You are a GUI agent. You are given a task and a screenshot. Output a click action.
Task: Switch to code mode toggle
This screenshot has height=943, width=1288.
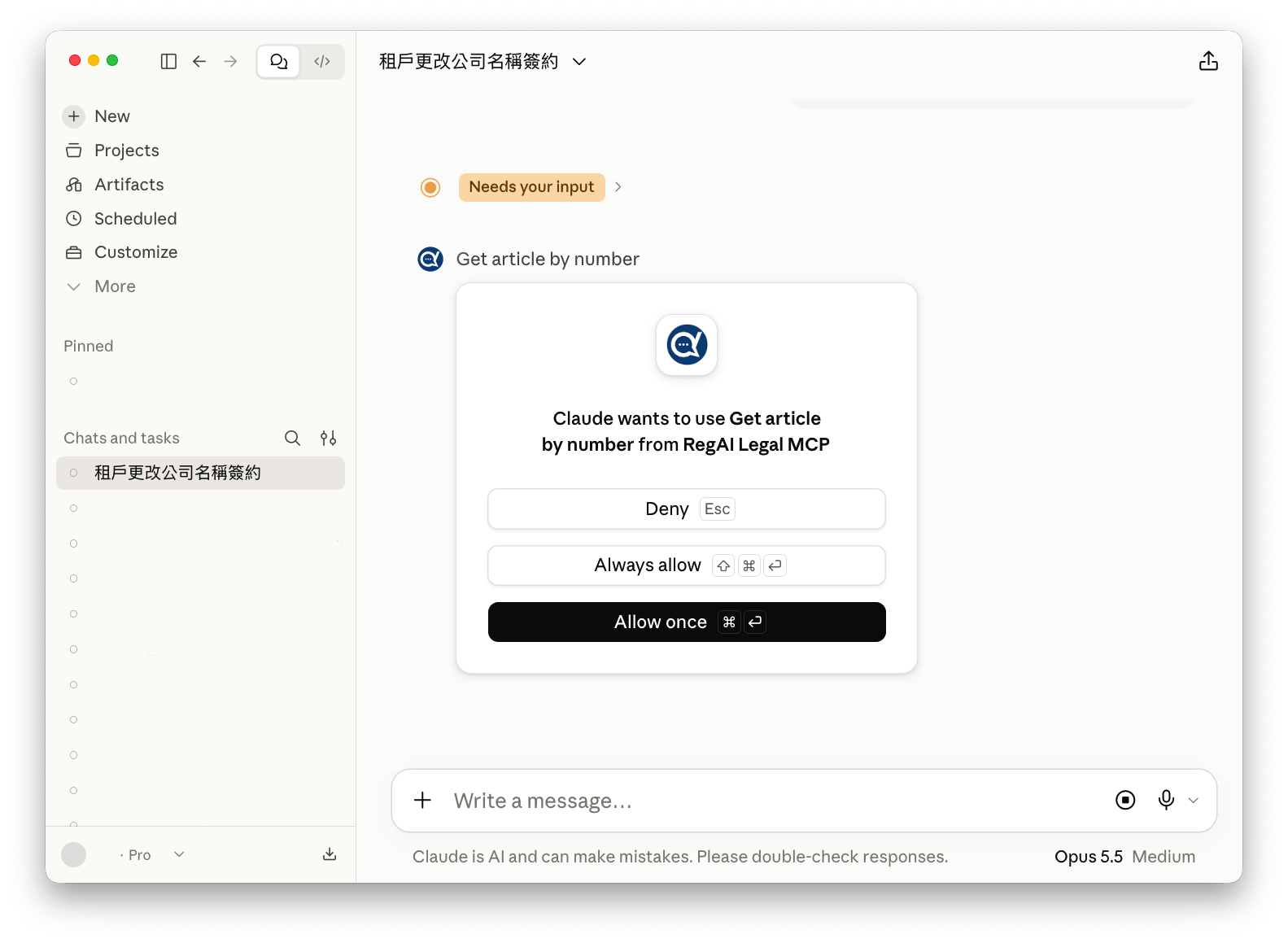(x=322, y=61)
